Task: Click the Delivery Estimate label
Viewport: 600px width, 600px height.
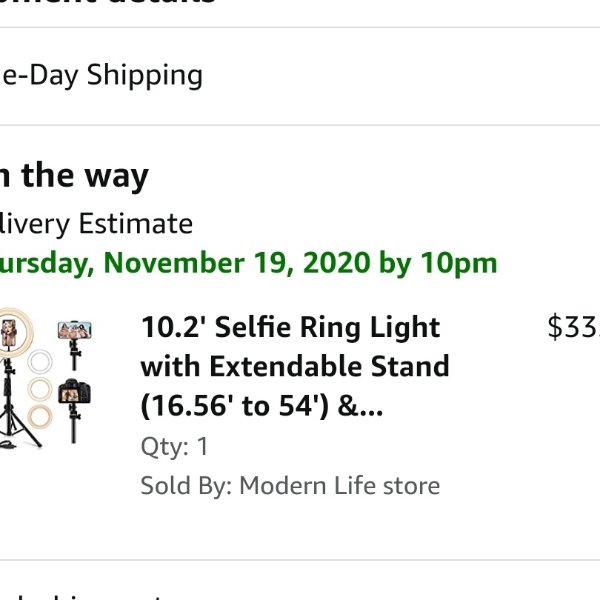Action: click(x=96, y=224)
